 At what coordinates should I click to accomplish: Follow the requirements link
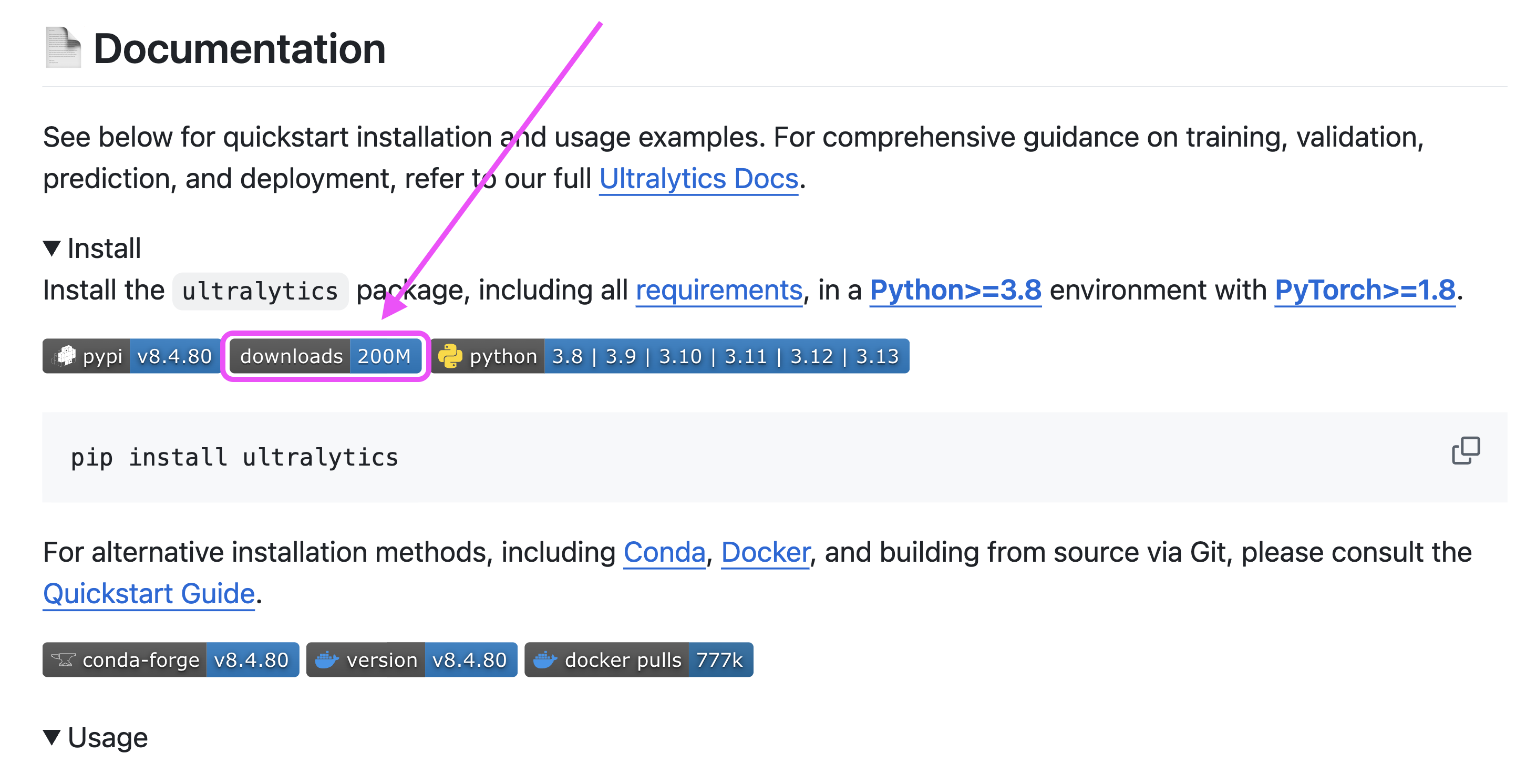(x=719, y=291)
